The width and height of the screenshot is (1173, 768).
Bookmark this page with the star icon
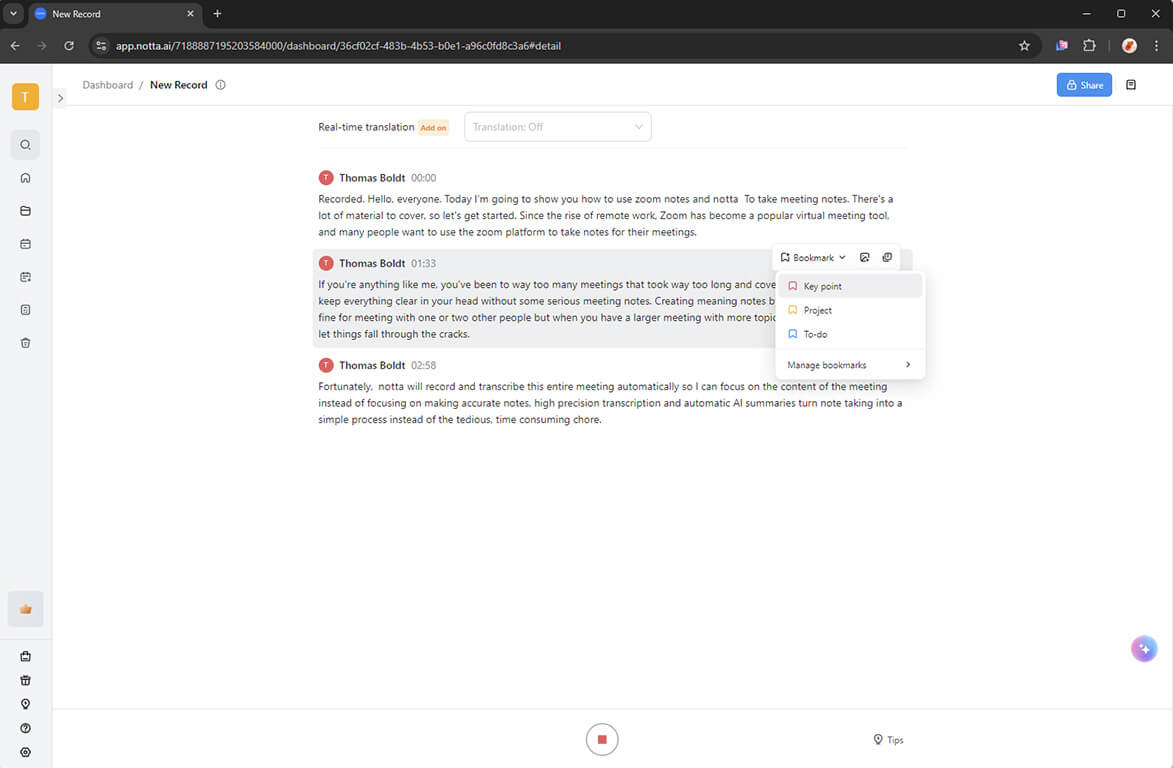(x=1024, y=46)
